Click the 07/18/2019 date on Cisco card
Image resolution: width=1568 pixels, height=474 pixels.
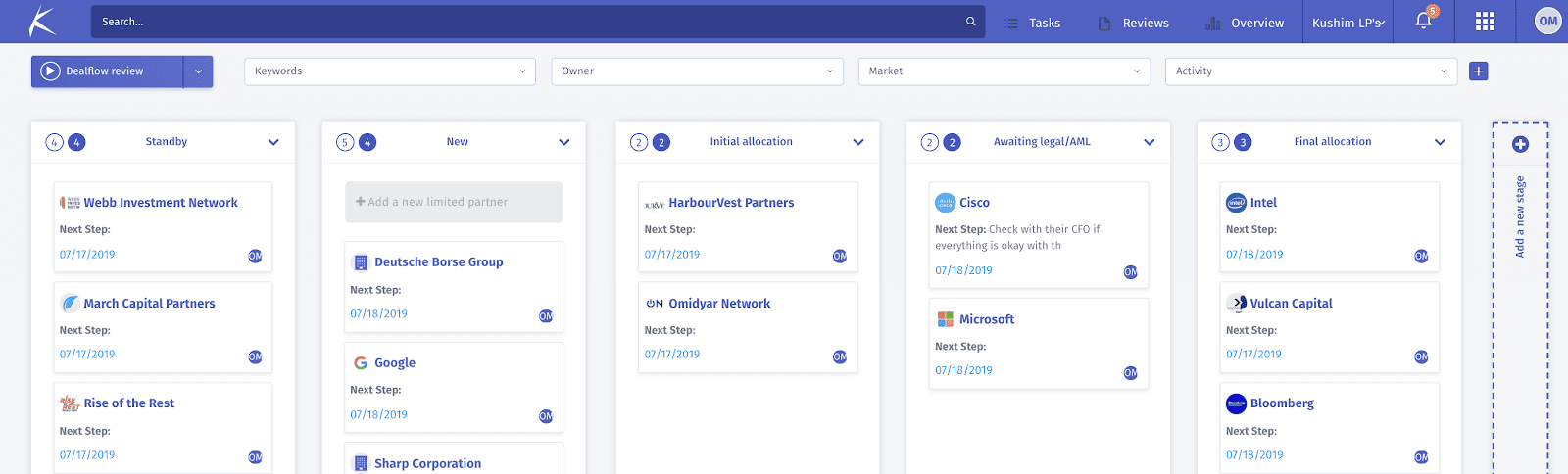963,270
